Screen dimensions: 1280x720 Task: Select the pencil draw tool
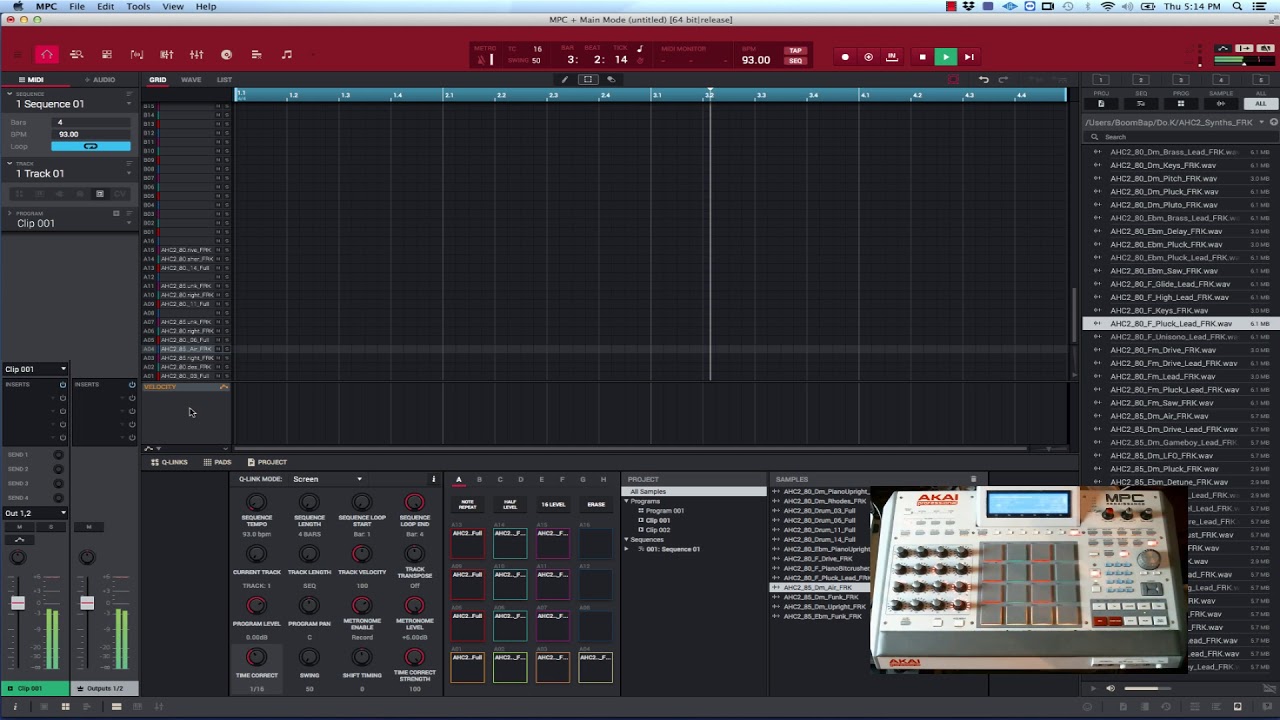point(565,80)
